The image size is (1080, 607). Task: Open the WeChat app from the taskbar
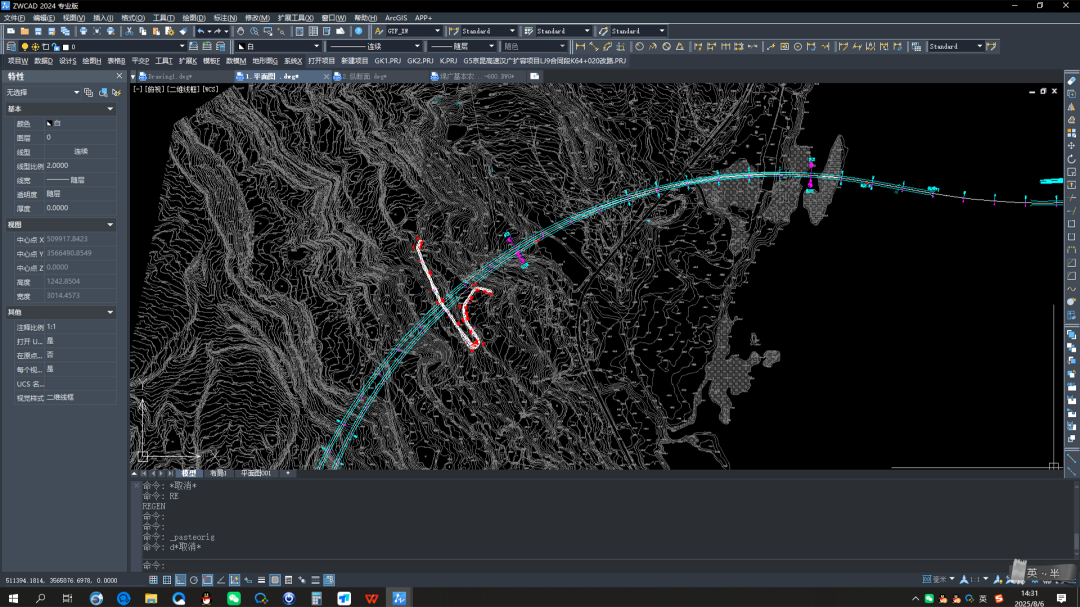click(234, 598)
